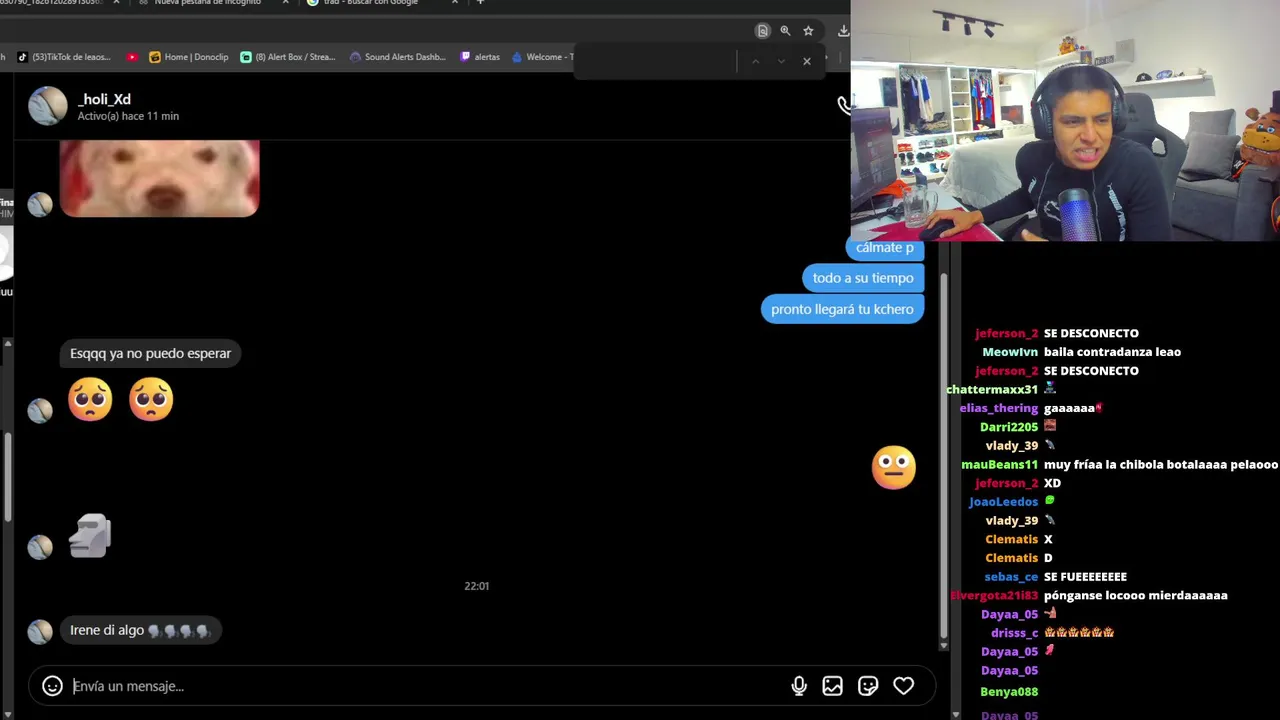
Task: Select the 'Irene di algo' message
Action: tap(140, 630)
